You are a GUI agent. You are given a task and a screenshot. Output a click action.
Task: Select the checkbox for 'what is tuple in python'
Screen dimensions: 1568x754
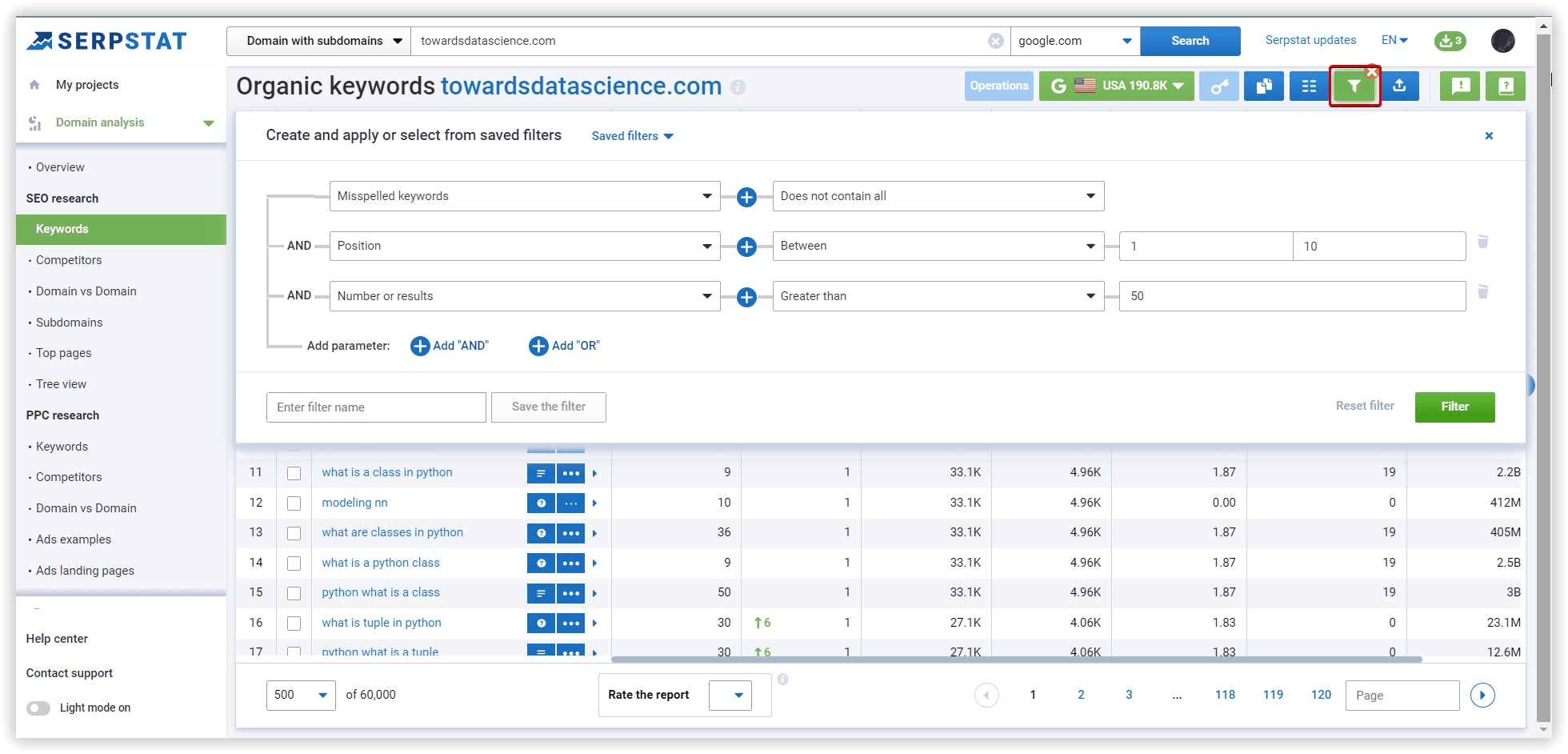(x=294, y=624)
